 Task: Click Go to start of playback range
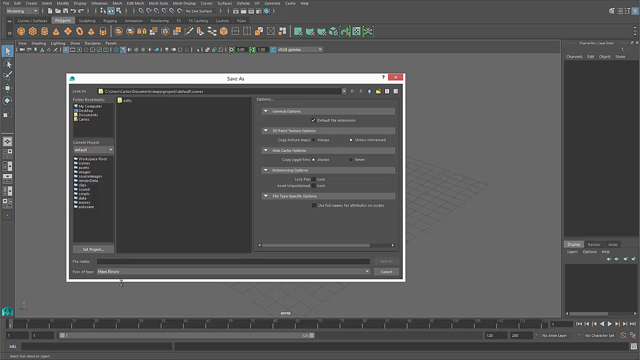(x=579, y=324)
